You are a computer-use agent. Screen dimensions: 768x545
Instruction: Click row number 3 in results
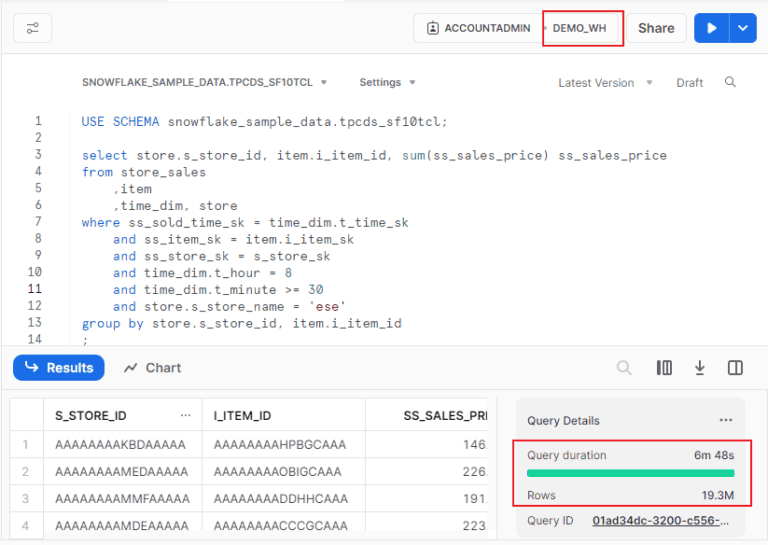click(25, 498)
